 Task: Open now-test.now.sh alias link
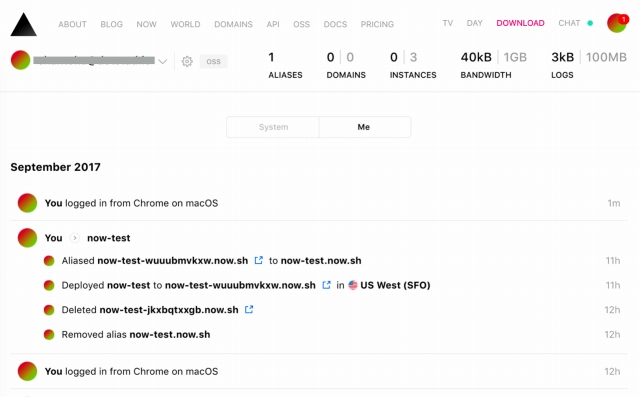click(x=321, y=260)
